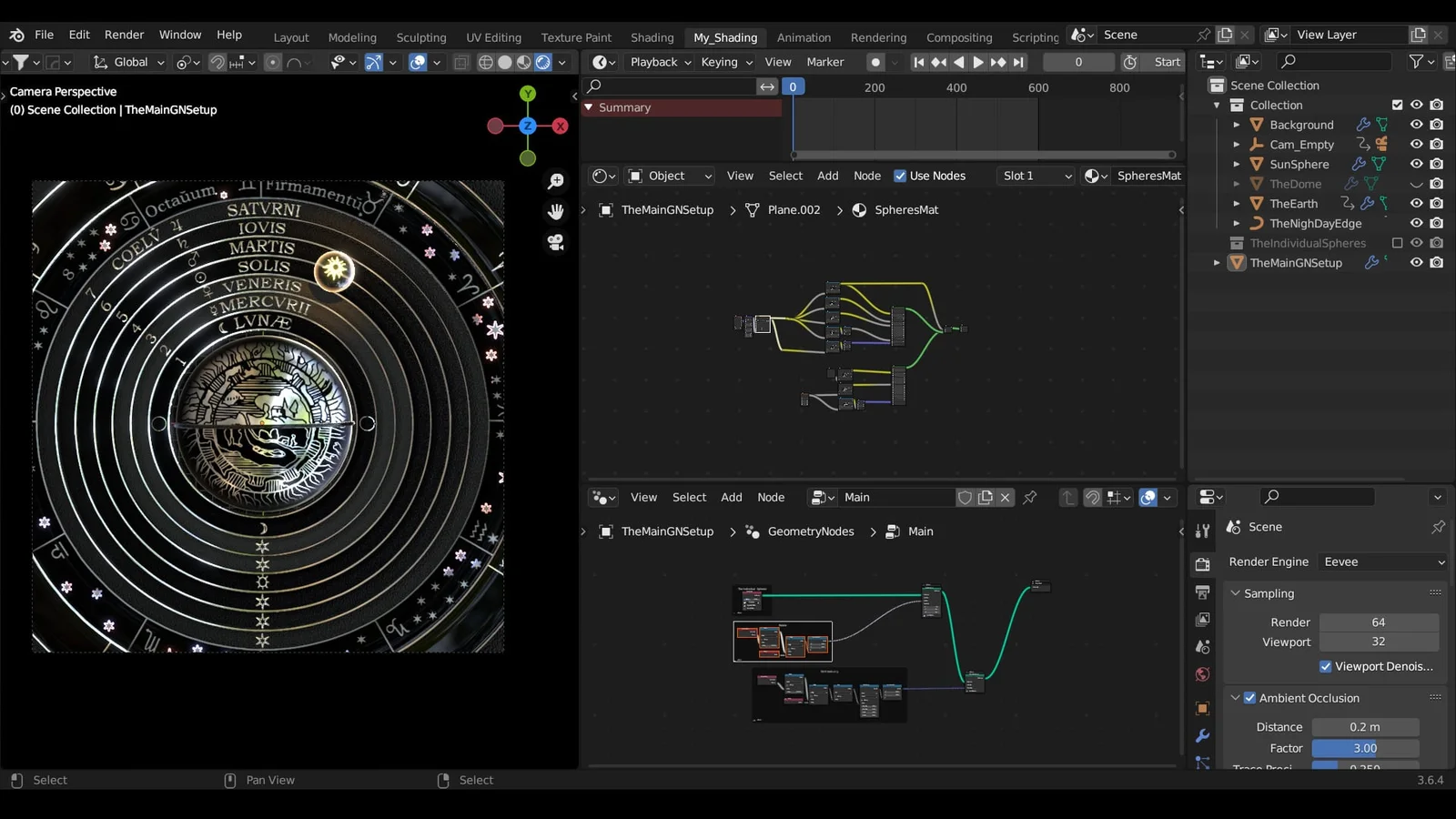Toggle camera view icon in viewport
The image size is (1456, 819).
click(x=555, y=243)
